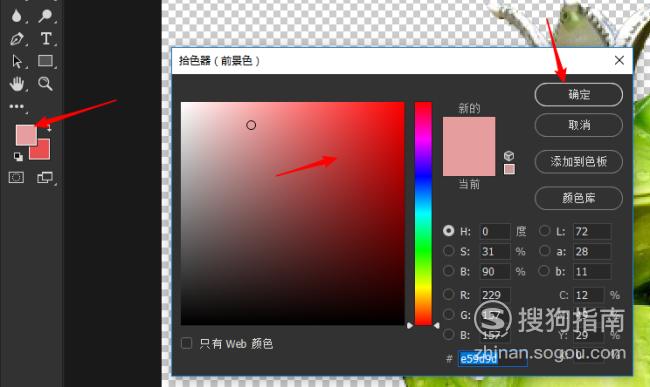The image size is (650, 387).
Task: Select the Pen tool
Action: (17, 39)
